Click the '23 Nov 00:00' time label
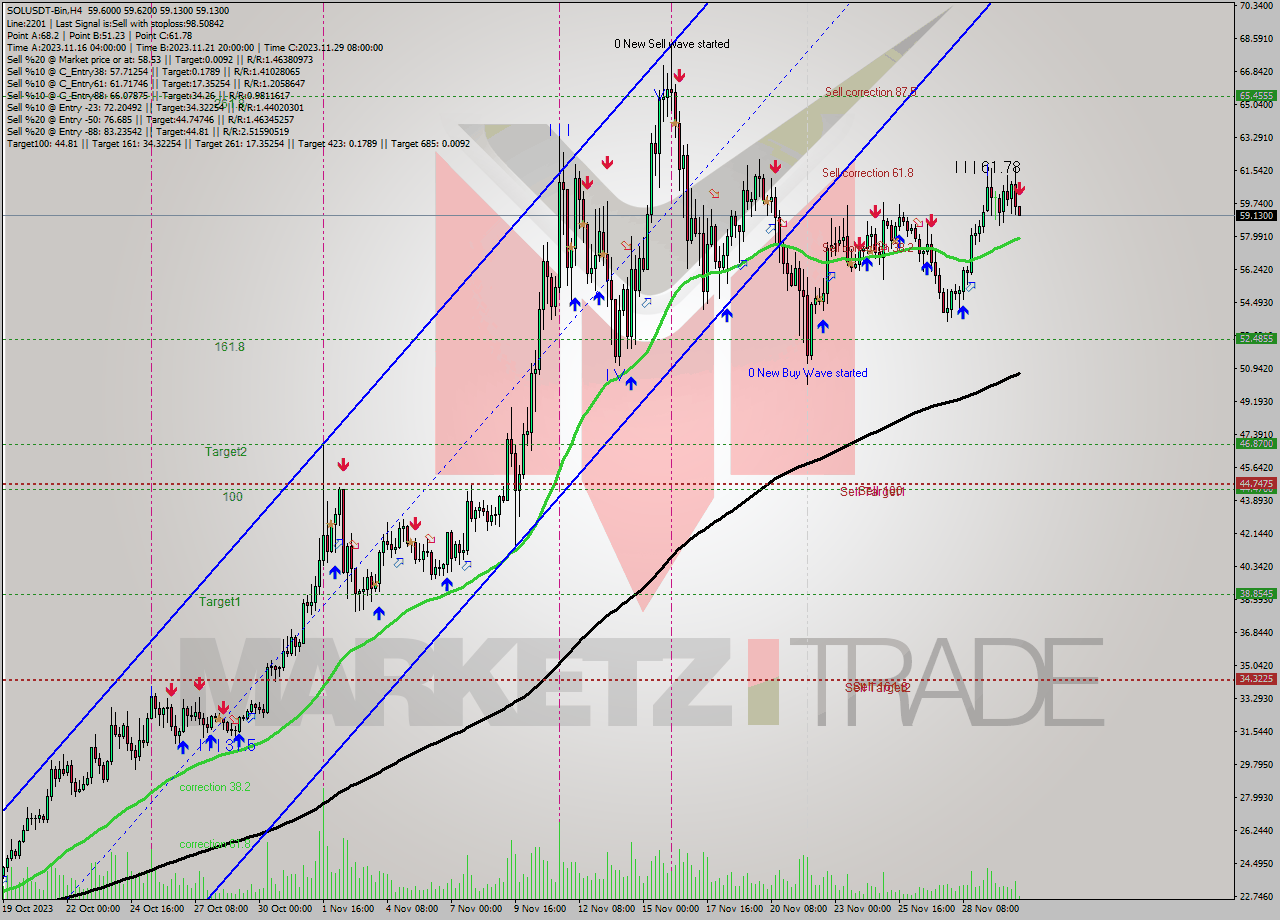 [862, 910]
